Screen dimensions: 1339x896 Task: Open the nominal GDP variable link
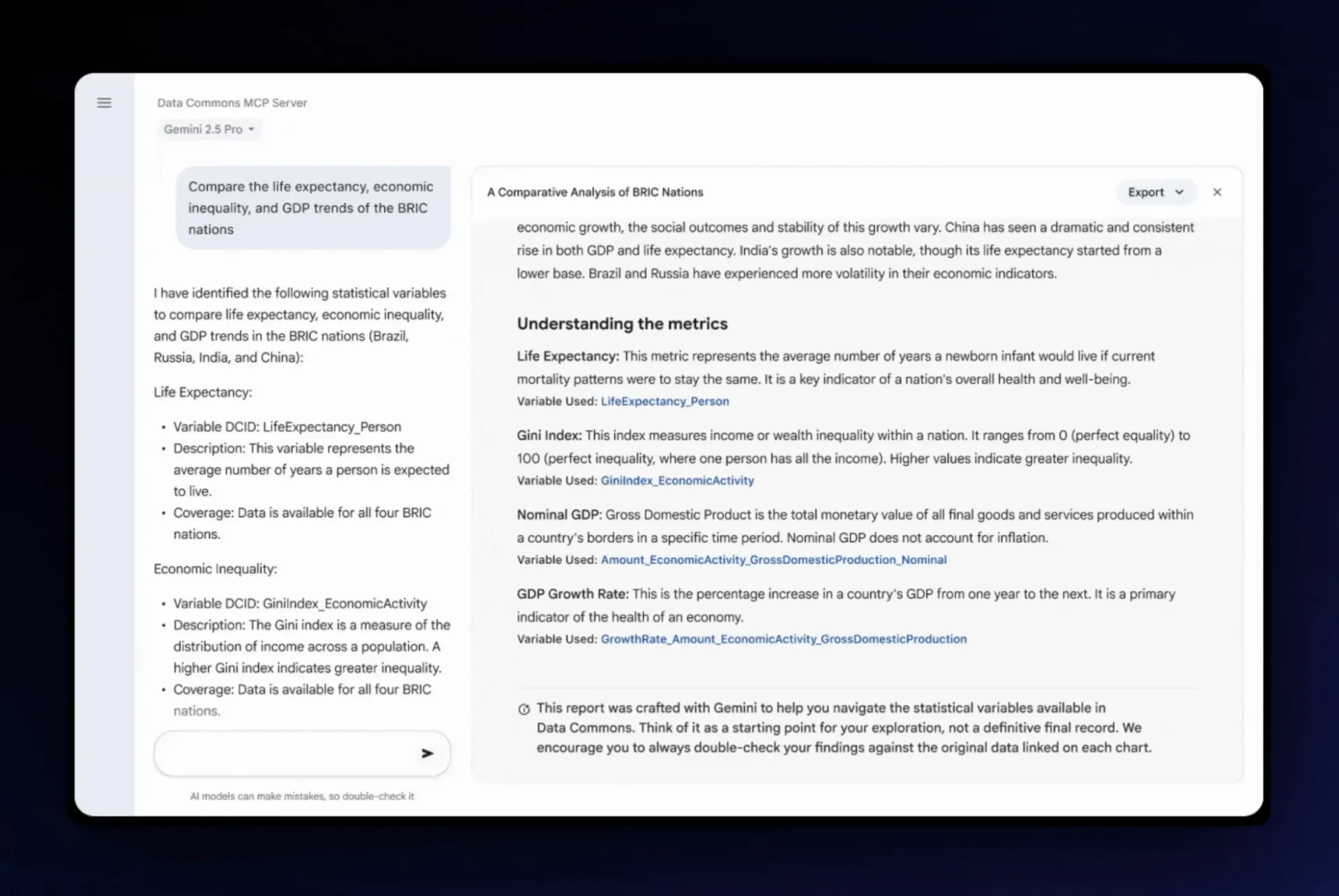point(774,559)
